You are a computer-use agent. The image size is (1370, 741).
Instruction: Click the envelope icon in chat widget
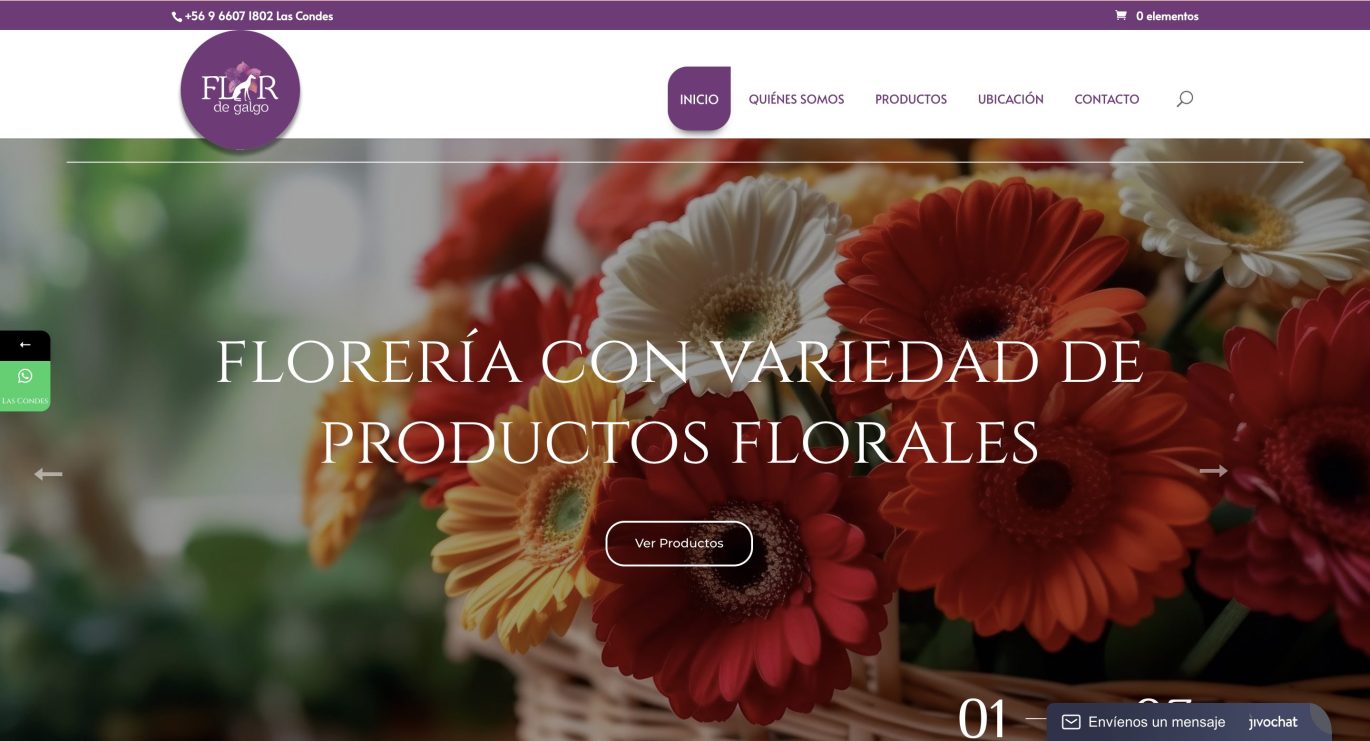(x=1071, y=722)
